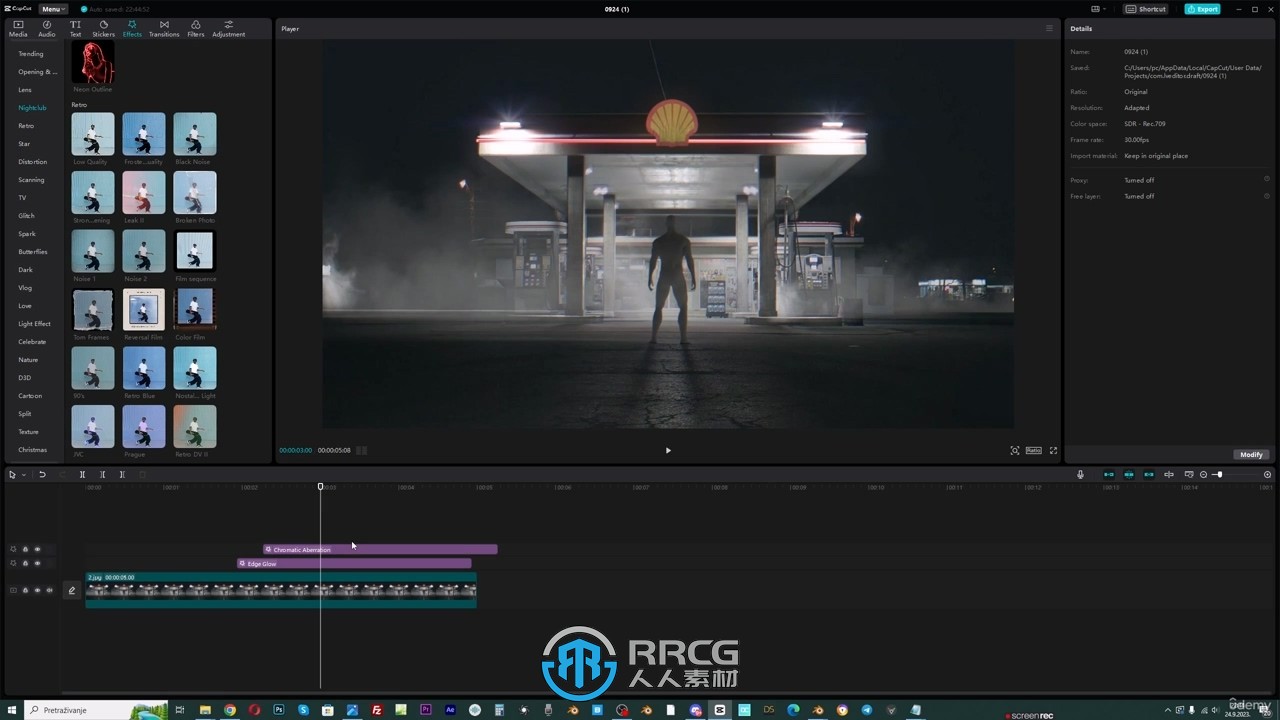This screenshot has width=1280, height=720.
Task: Select the Light Effect category
Action: [x=34, y=324]
